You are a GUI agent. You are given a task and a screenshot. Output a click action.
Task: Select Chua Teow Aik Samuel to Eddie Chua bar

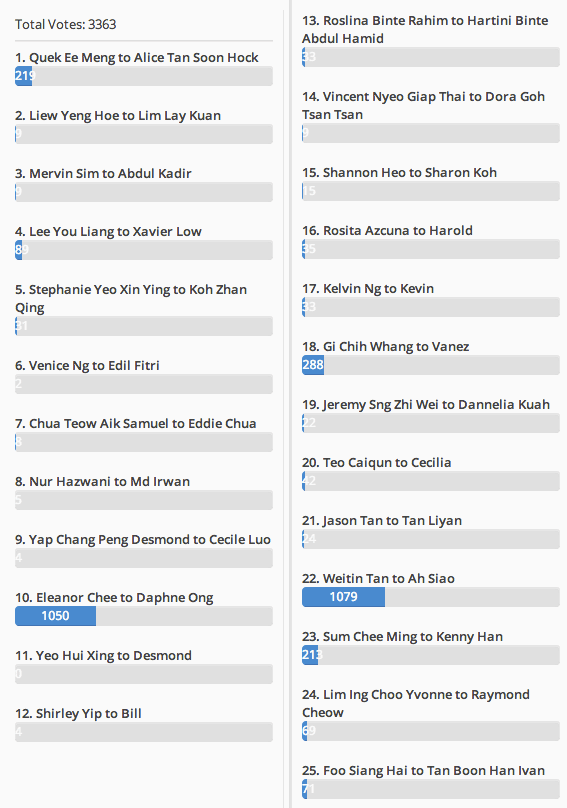[144, 442]
